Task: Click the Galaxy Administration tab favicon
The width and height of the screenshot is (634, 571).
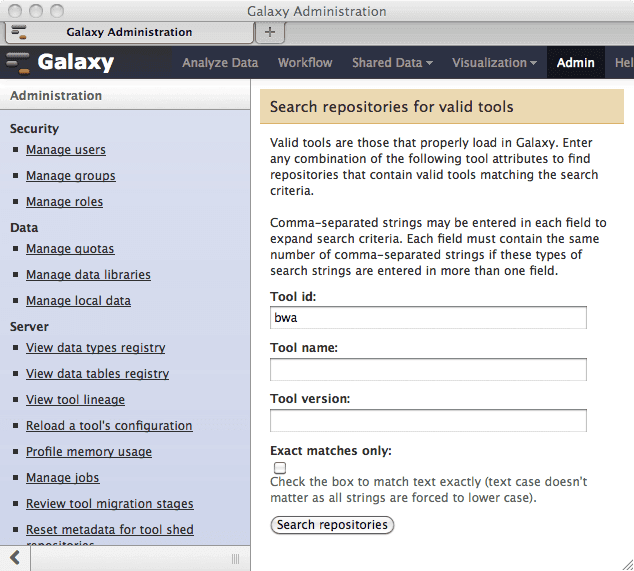Action: (19, 32)
